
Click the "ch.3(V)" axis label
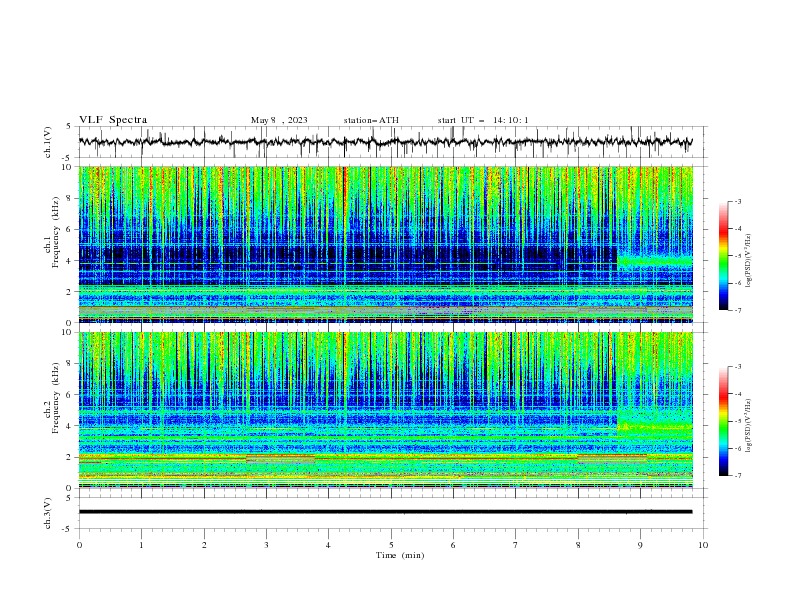click(48, 513)
